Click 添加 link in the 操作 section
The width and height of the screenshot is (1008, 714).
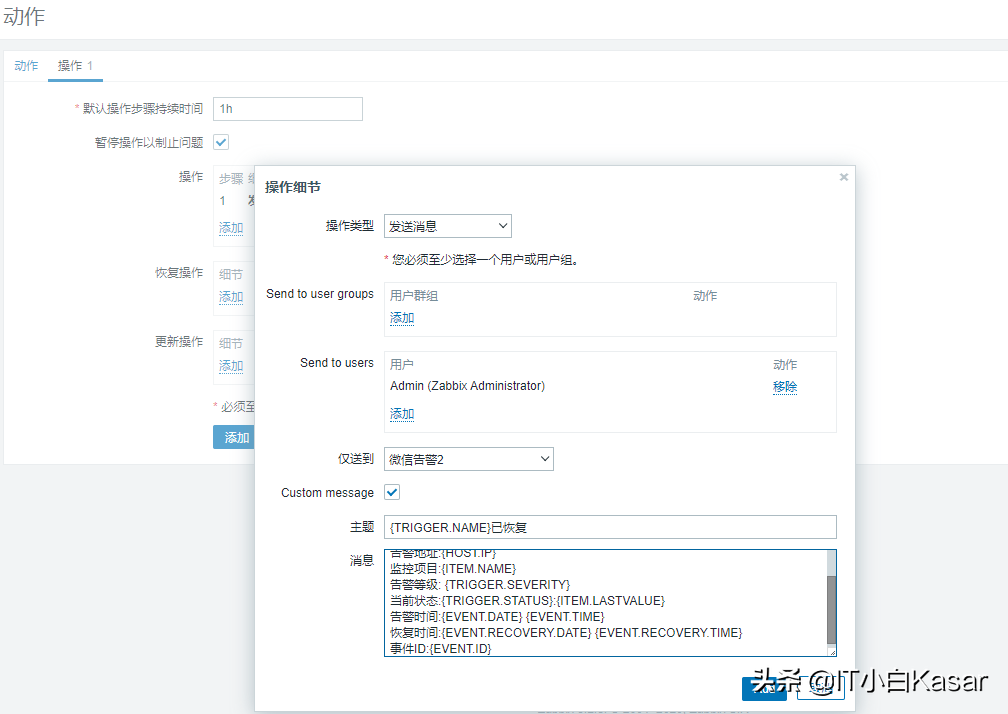(x=231, y=228)
